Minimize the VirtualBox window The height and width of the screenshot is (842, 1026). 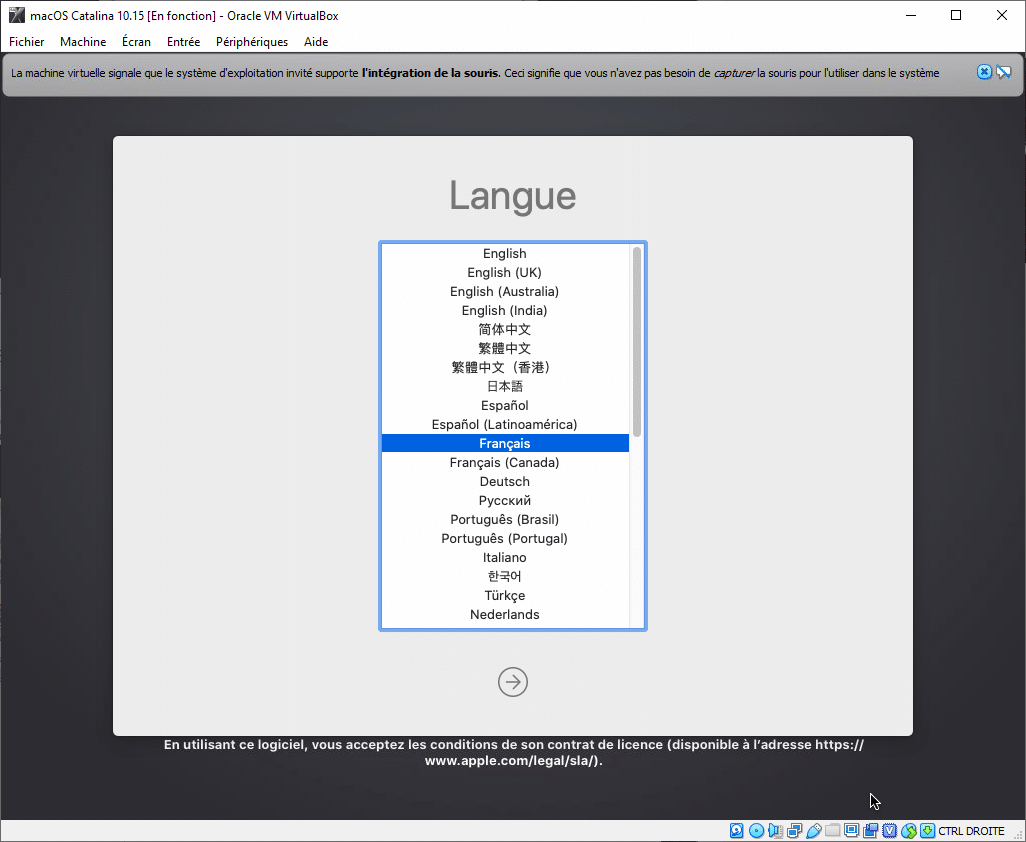pos(911,15)
